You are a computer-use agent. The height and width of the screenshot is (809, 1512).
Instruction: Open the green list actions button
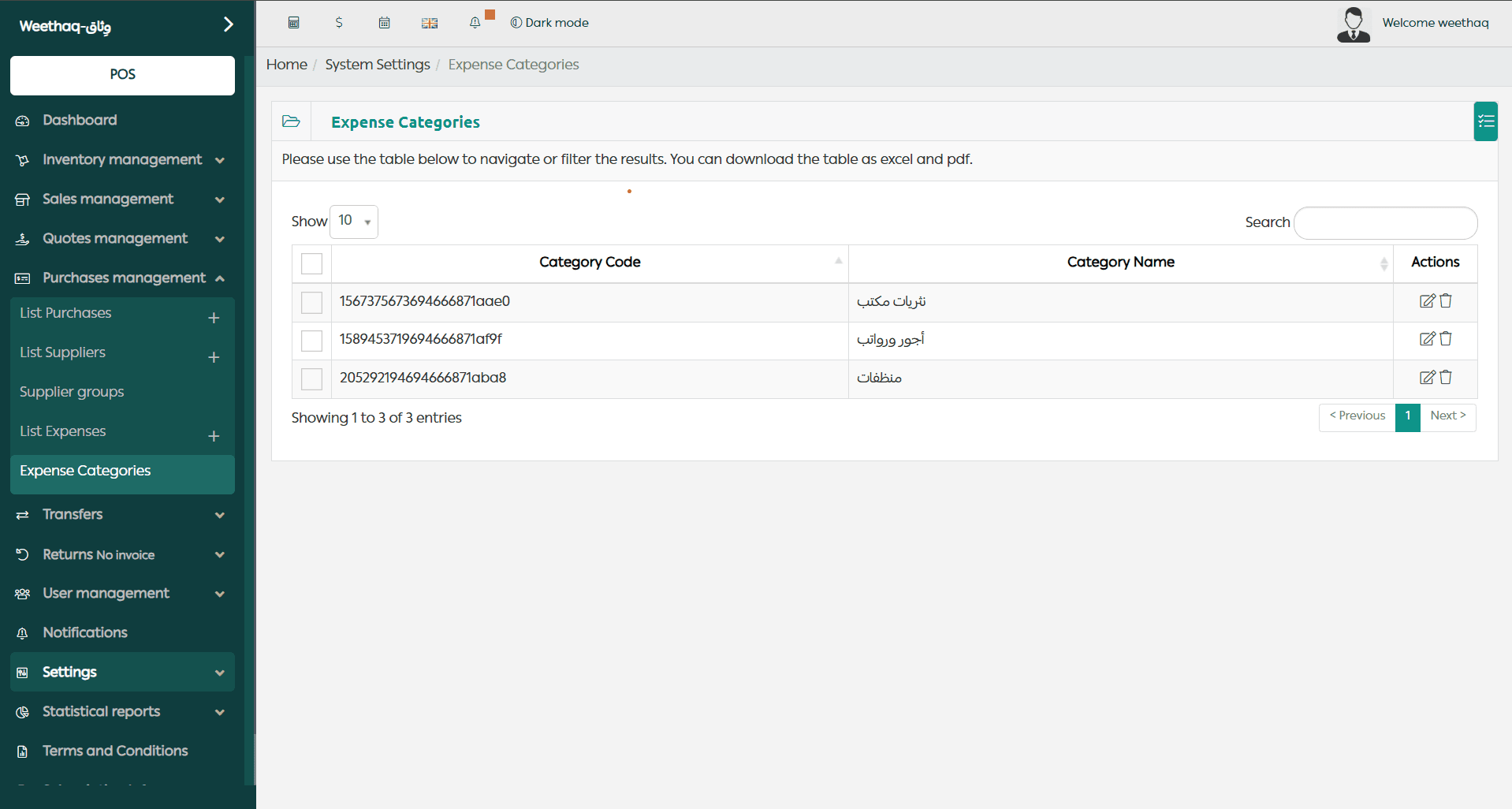pos(1485,121)
